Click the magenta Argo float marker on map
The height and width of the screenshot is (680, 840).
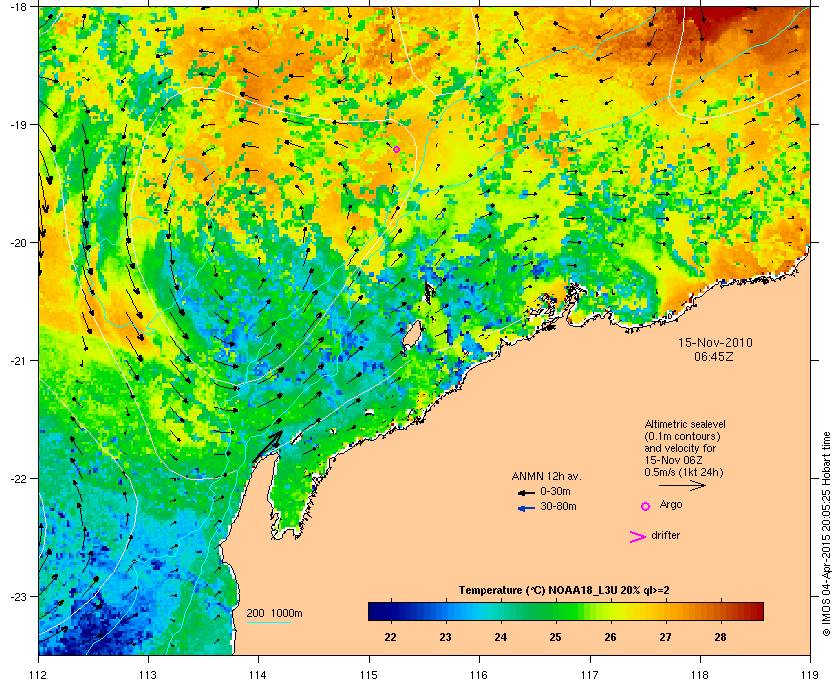point(396,150)
